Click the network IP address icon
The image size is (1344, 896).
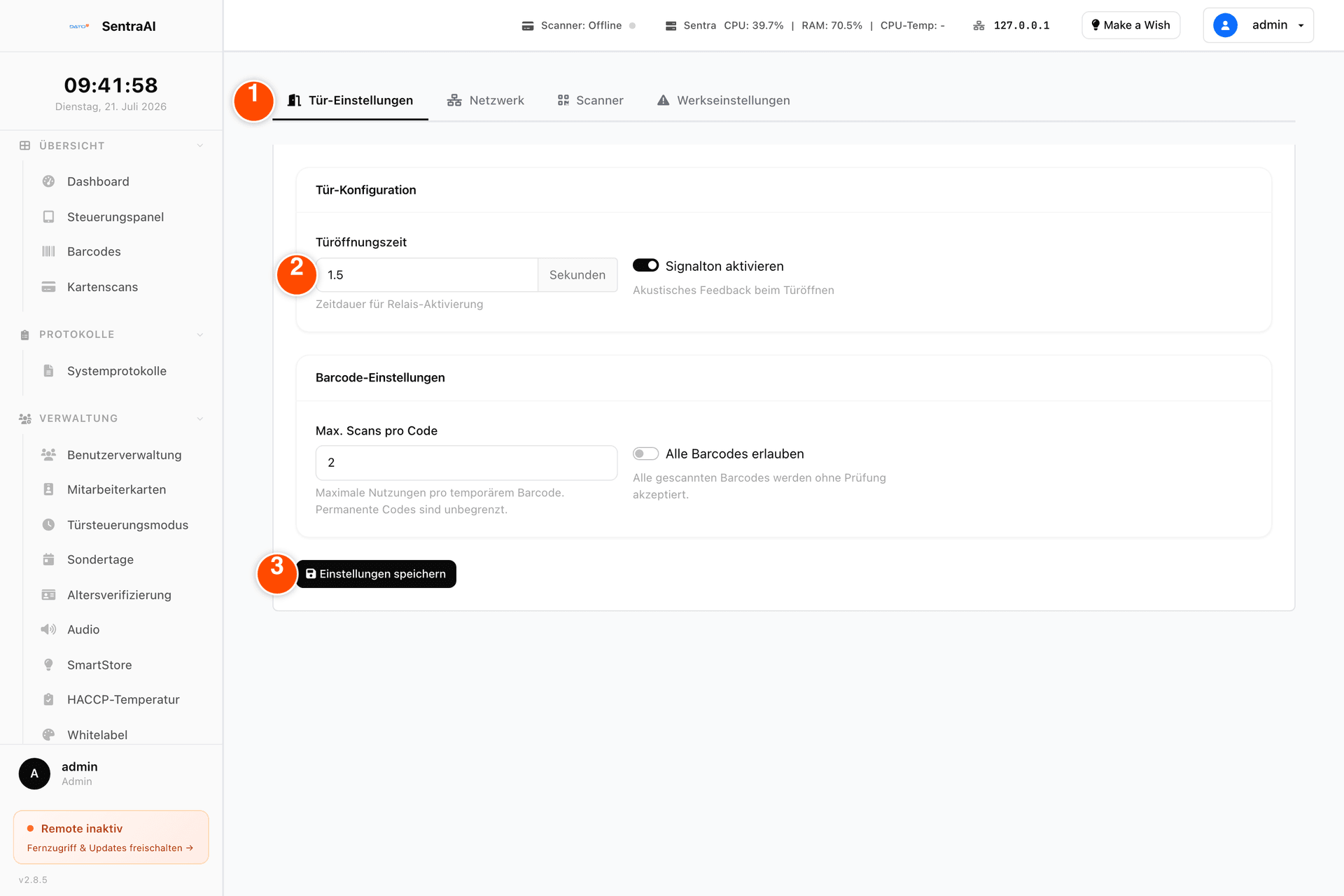pyautogui.click(x=979, y=26)
